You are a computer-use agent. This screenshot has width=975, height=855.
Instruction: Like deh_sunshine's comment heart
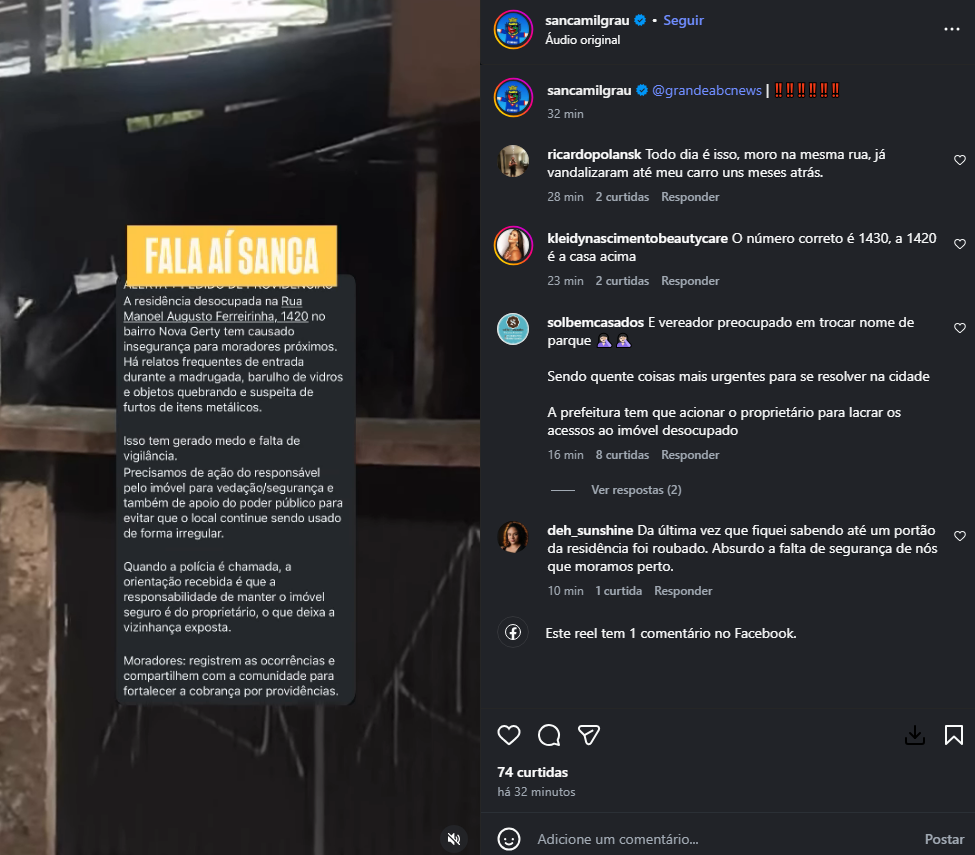coord(959,535)
